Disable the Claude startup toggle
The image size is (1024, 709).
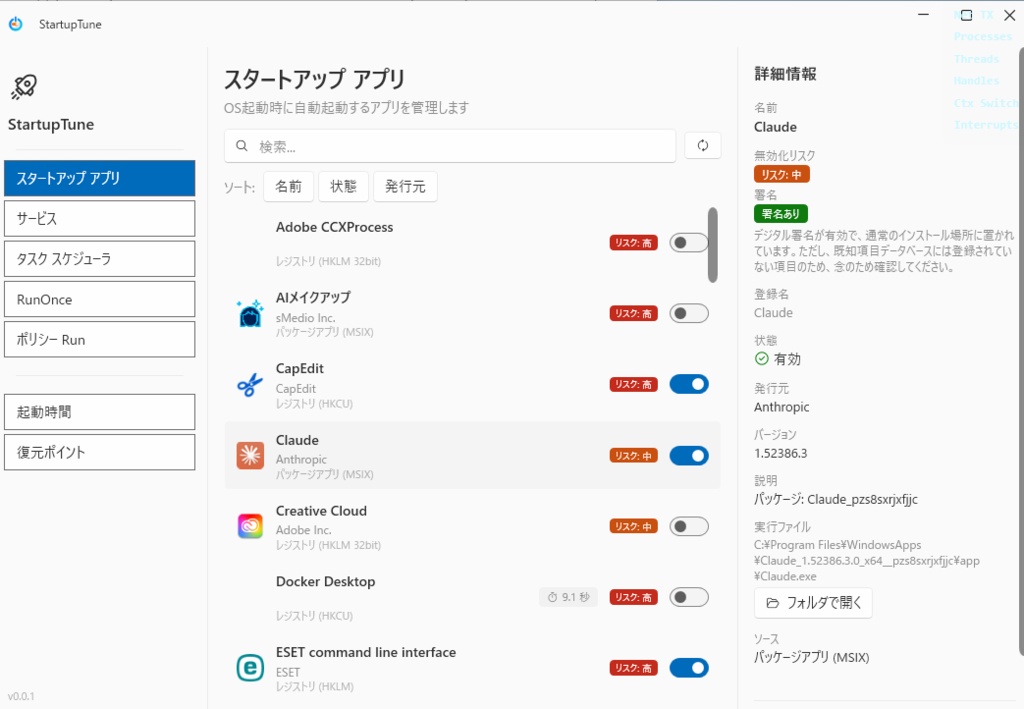(x=689, y=456)
